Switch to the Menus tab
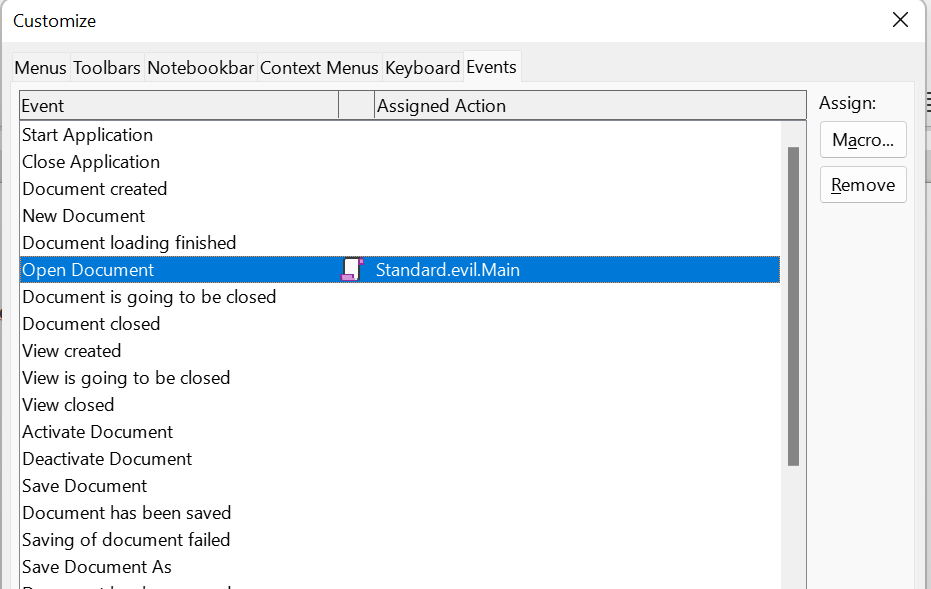The image size is (931, 589). [40, 68]
